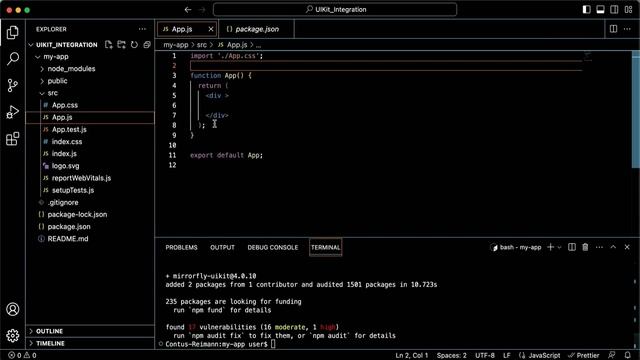This screenshot has width=640, height=360.
Task: Open the DEBUG CONSOLE panel tab
Action: [273, 247]
